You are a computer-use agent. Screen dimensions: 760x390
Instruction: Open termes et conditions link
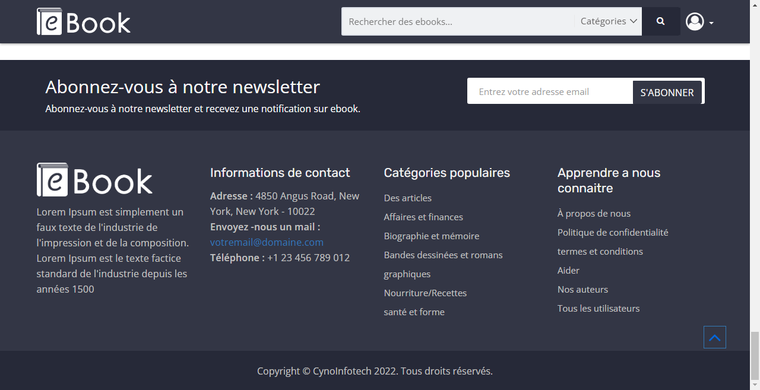(x=600, y=251)
